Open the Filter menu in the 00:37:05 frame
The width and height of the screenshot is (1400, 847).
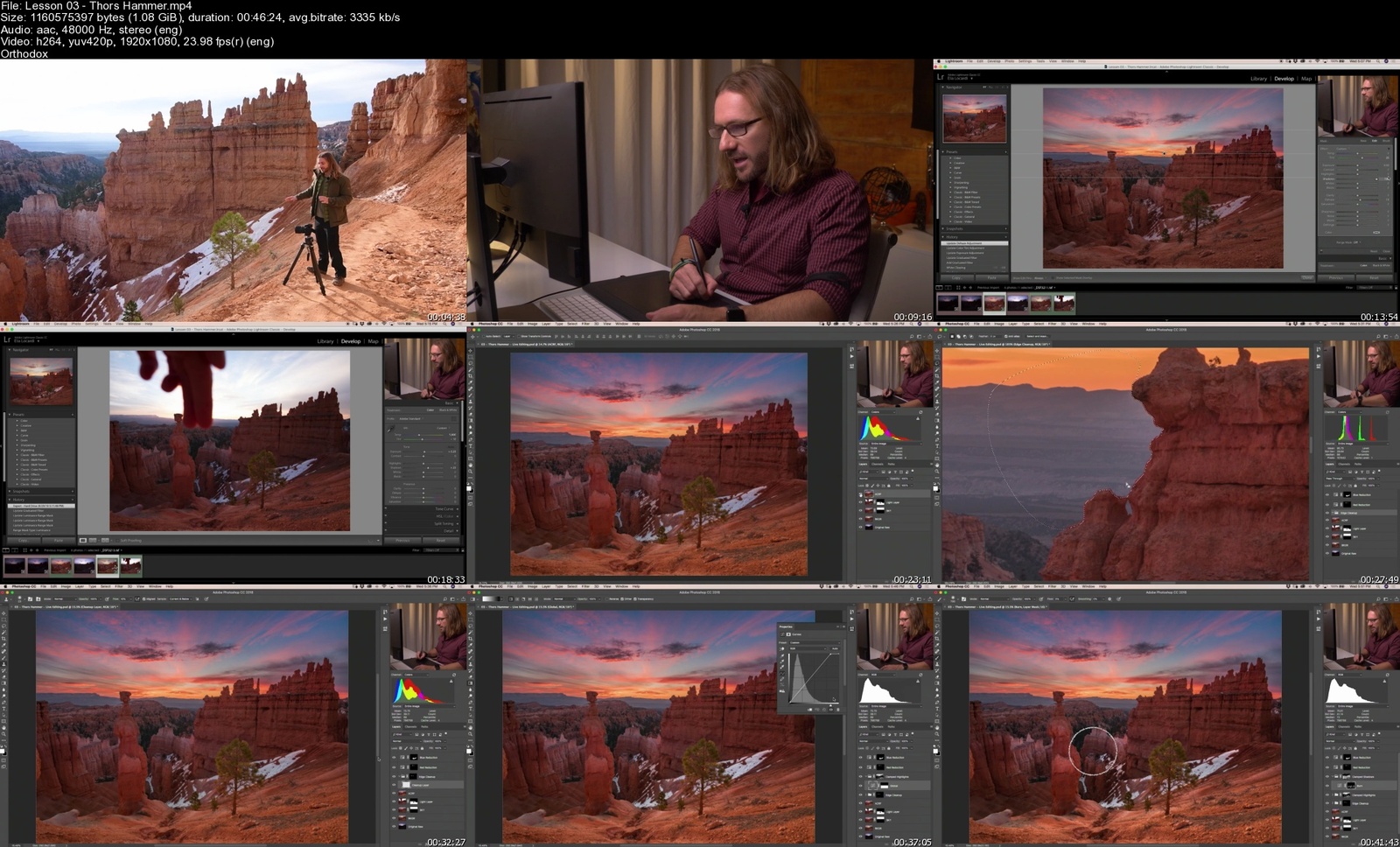tap(585, 586)
